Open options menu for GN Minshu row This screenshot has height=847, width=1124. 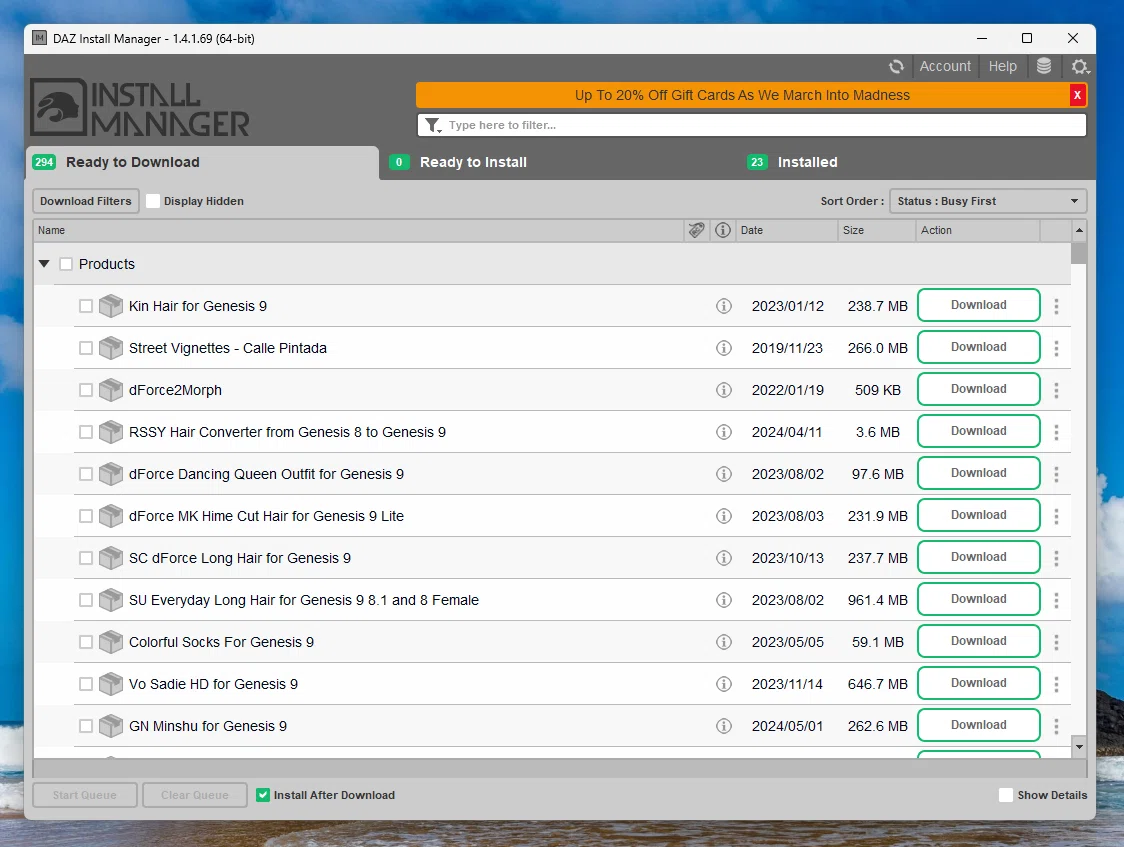1056,726
